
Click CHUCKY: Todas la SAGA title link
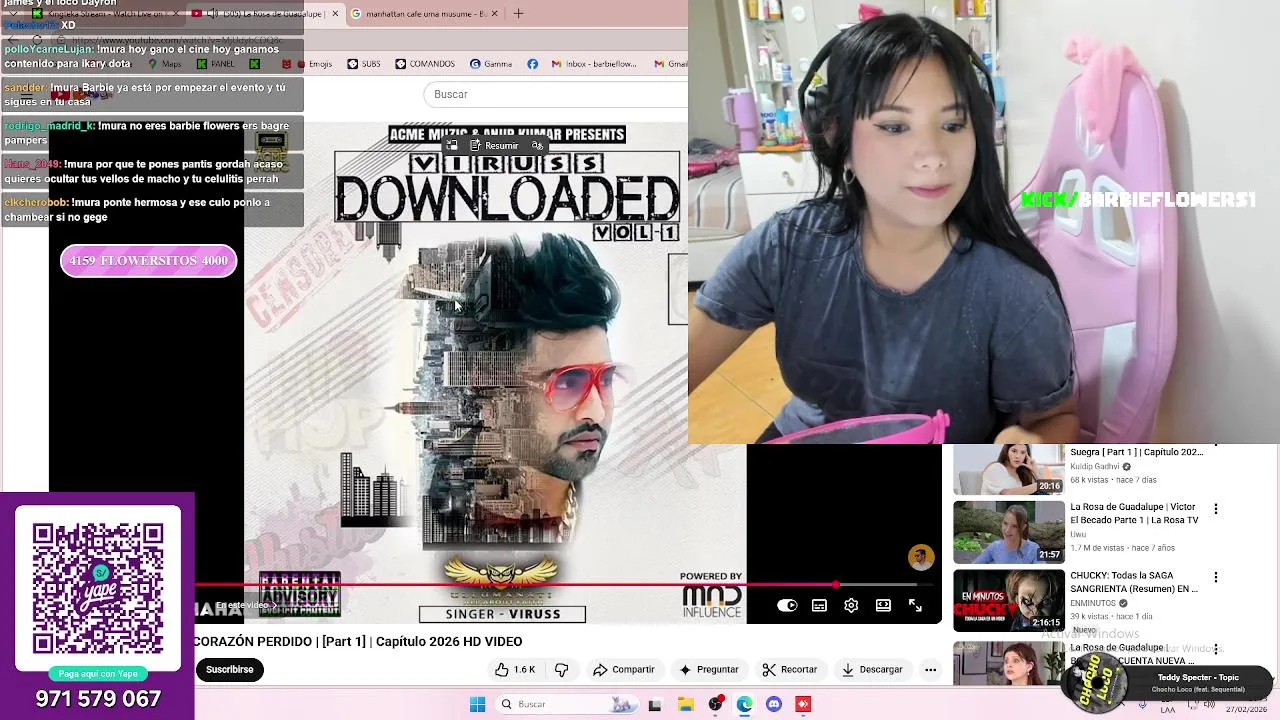click(x=1134, y=582)
